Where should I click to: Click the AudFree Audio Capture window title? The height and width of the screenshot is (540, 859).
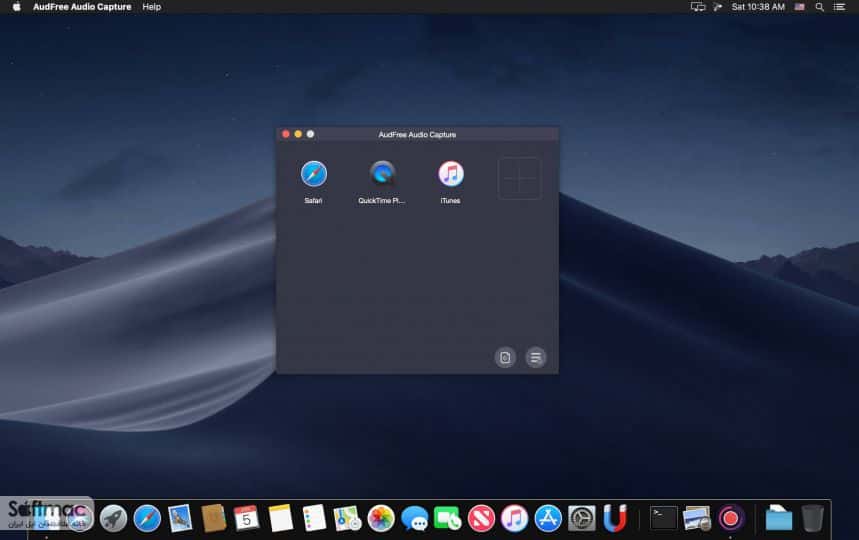[417, 134]
